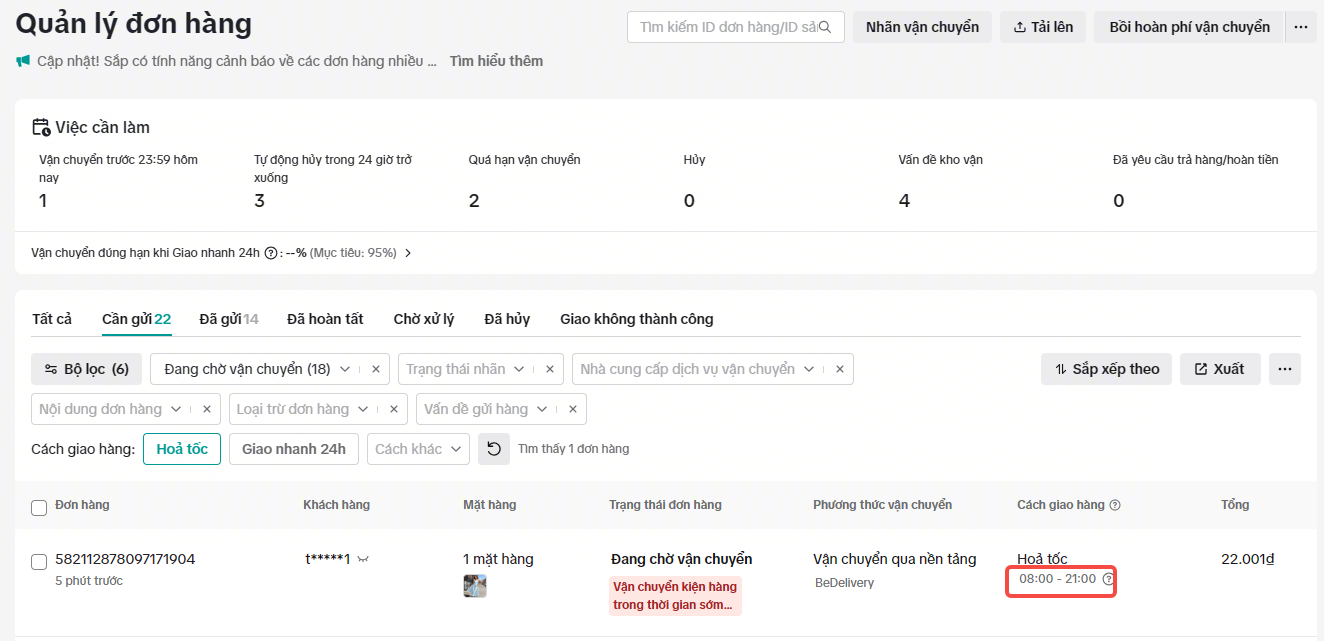Click chat icon beside customer t*****1
Image resolution: width=1324 pixels, height=641 pixels.
point(363,560)
